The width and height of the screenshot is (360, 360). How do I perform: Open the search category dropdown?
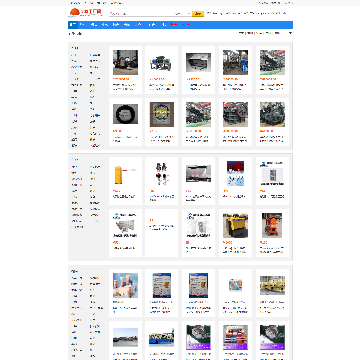coord(183,14)
